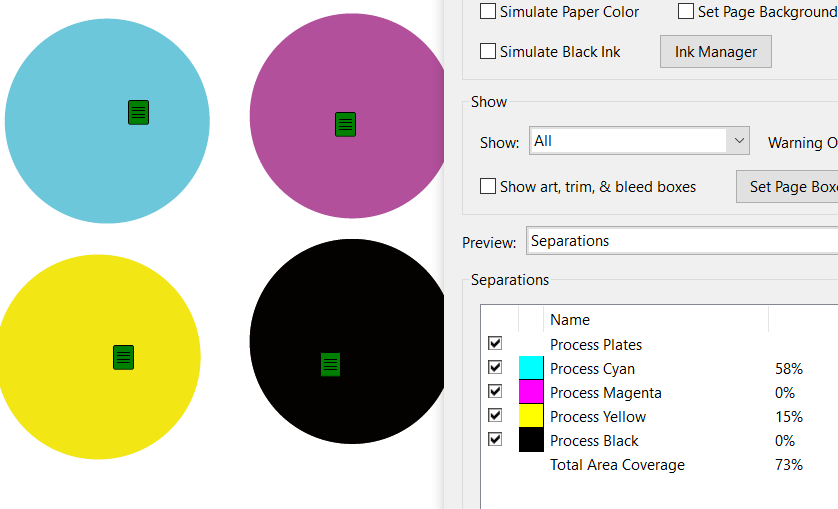Open the Ink Manager
This screenshot has height=509, width=838.
[715, 52]
